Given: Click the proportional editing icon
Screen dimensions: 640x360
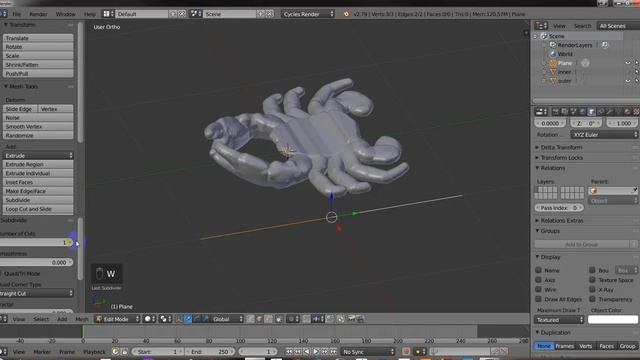Looking at the screenshot, I should point(293,319).
